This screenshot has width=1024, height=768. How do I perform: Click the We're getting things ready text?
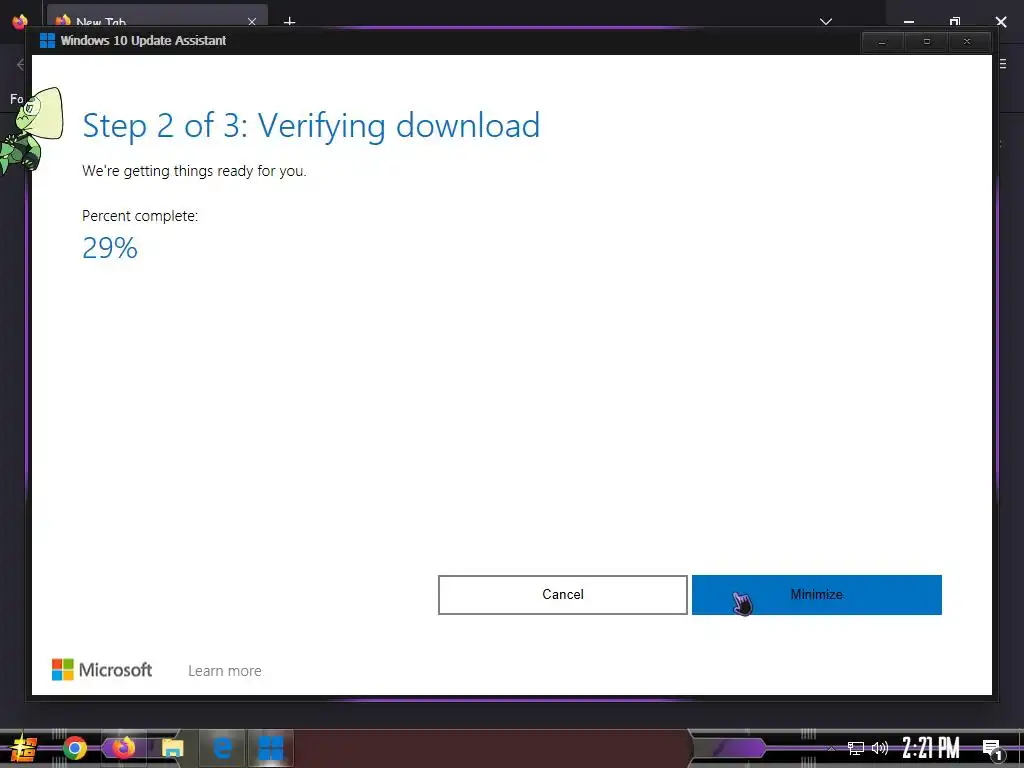194,171
